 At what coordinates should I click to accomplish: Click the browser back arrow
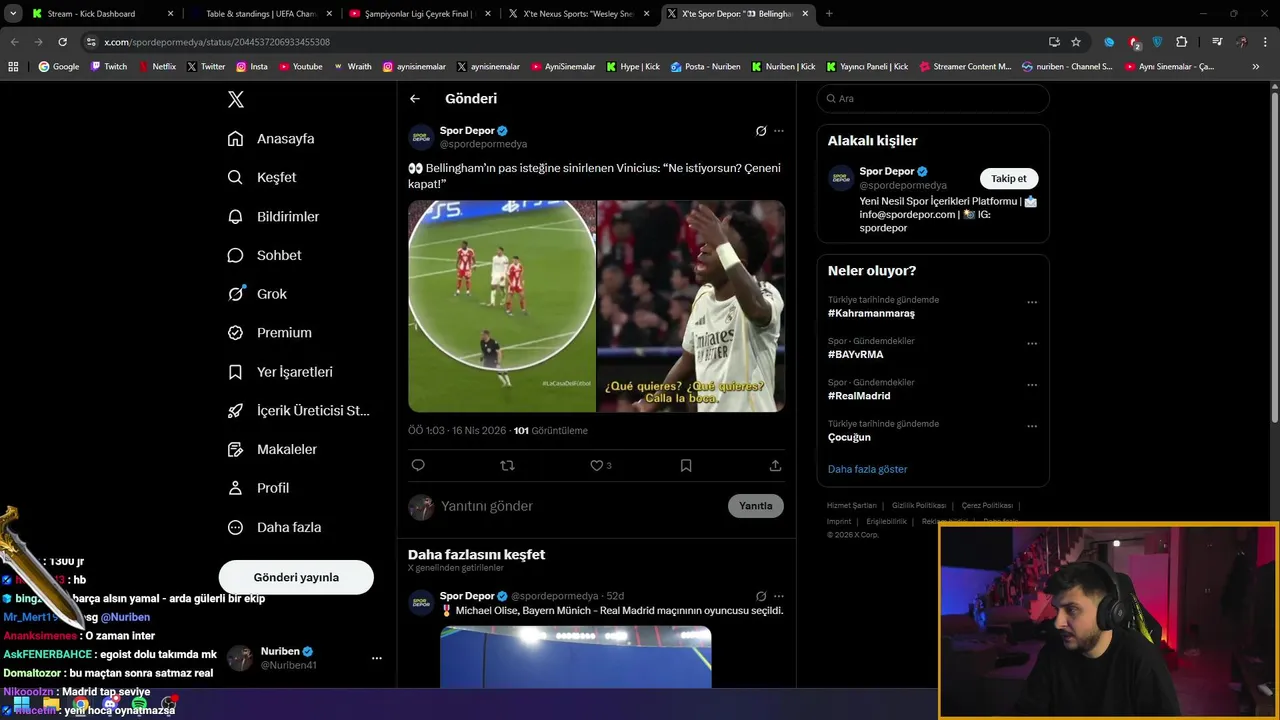[x=14, y=42]
